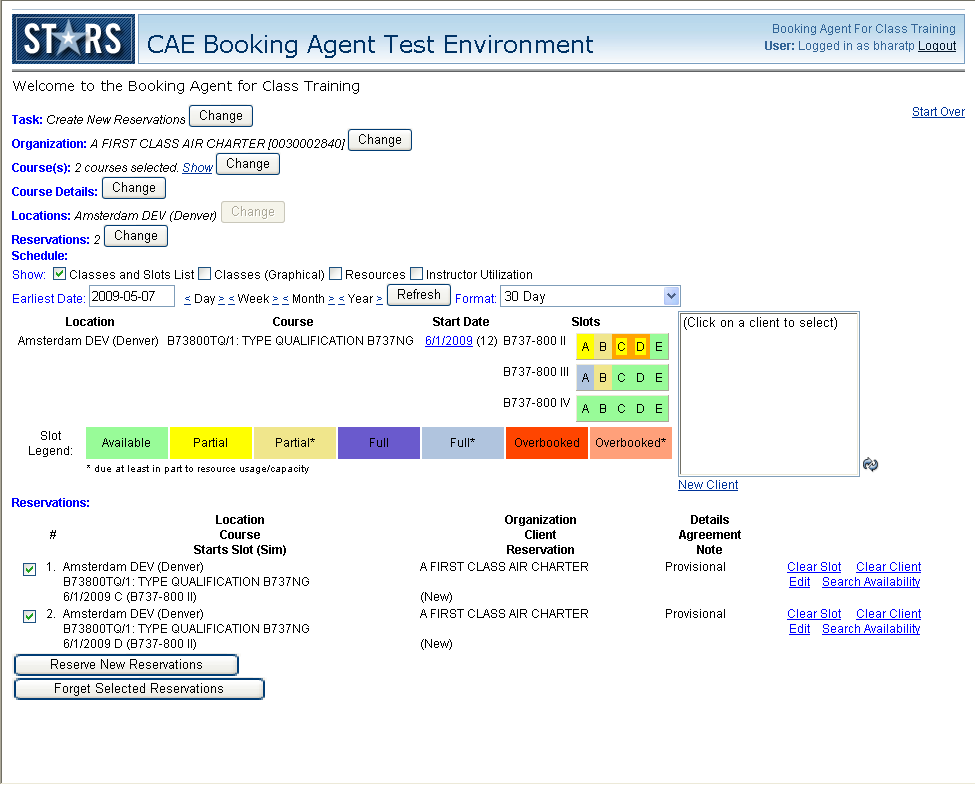This screenshot has width=975, height=785.
Task: Enable the Classes (Graphical) checkbox
Action: pos(204,274)
